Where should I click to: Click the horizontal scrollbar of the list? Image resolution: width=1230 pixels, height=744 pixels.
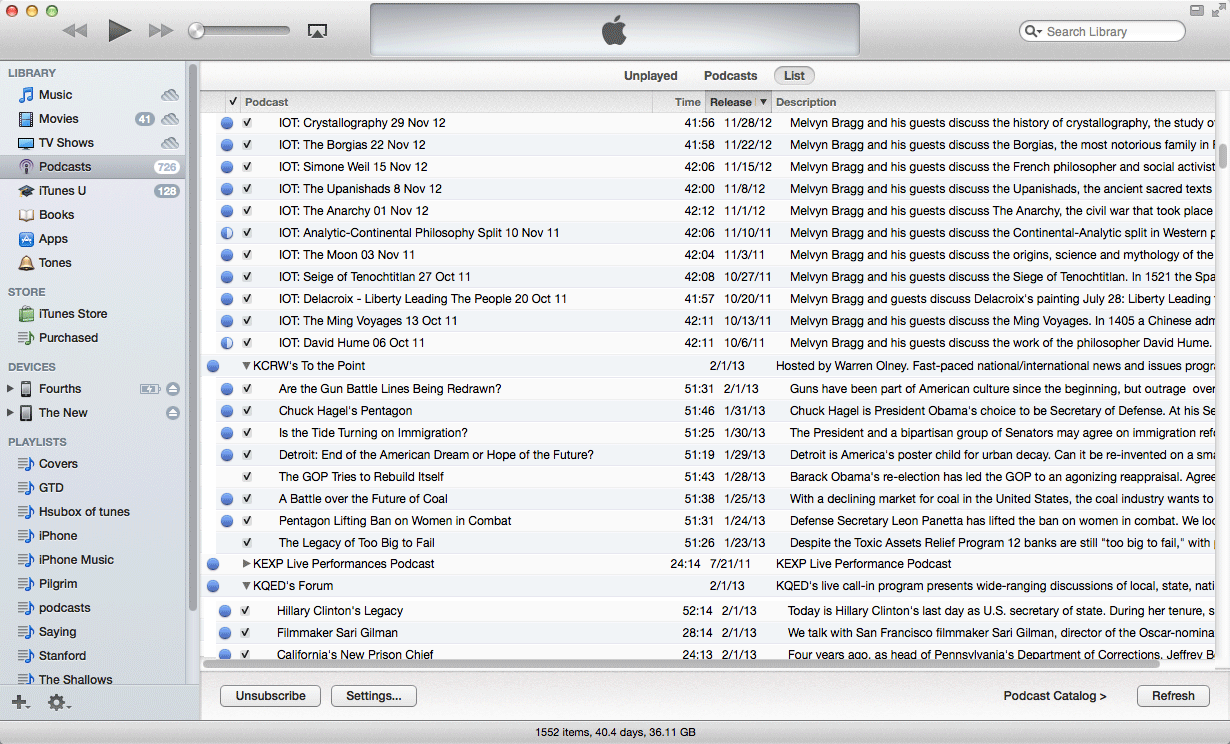point(681,663)
